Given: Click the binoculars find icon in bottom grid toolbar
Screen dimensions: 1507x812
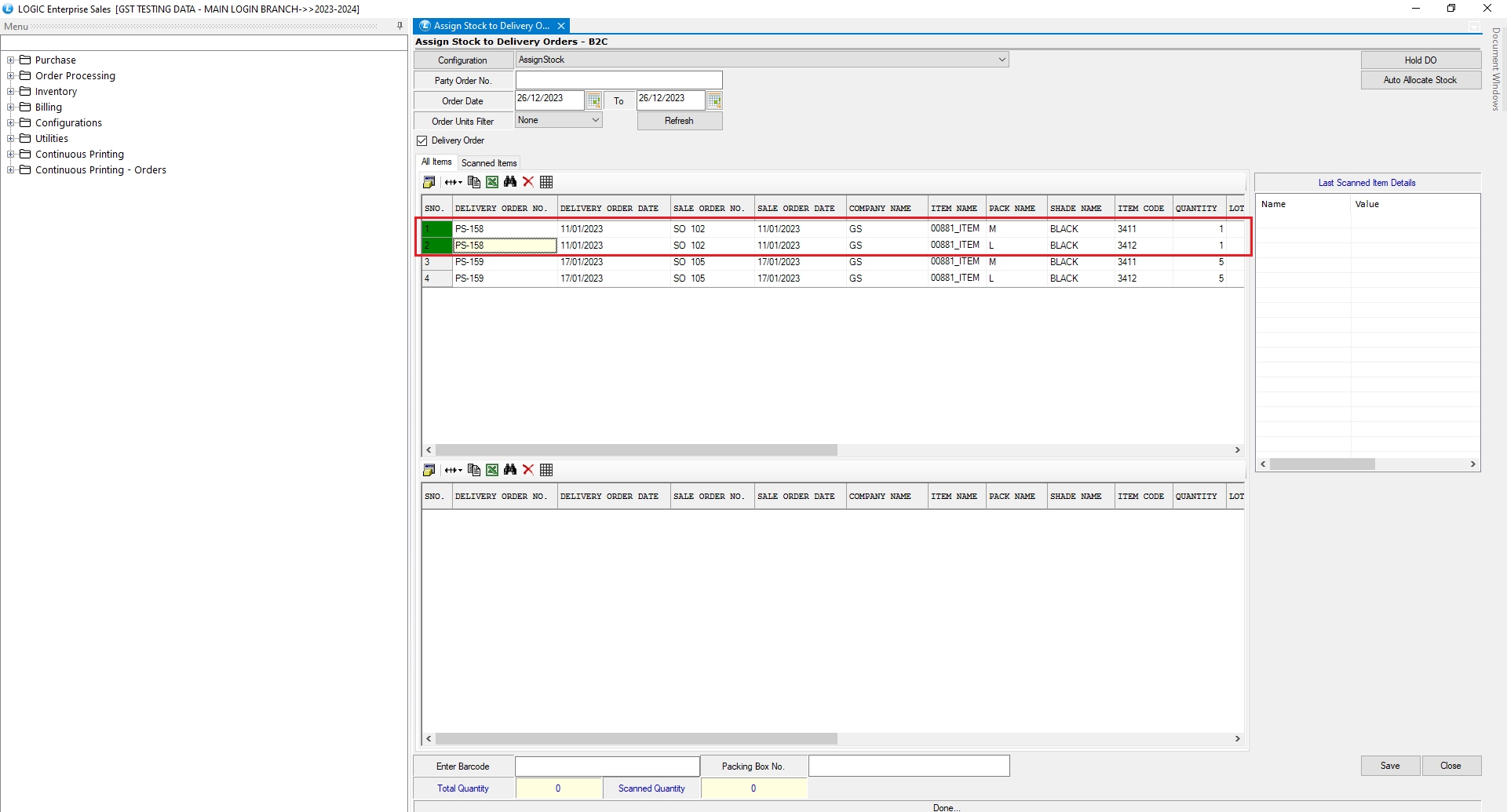Looking at the screenshot, I should (510, 470).
